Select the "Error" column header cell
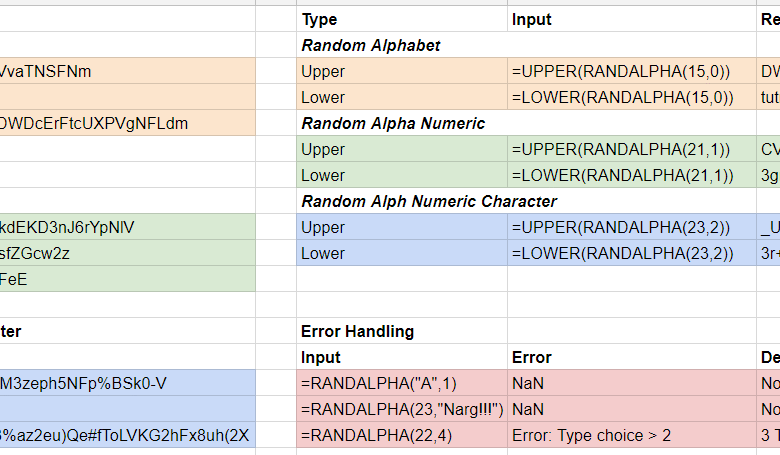Screen dimensions: 780x455 630,357
